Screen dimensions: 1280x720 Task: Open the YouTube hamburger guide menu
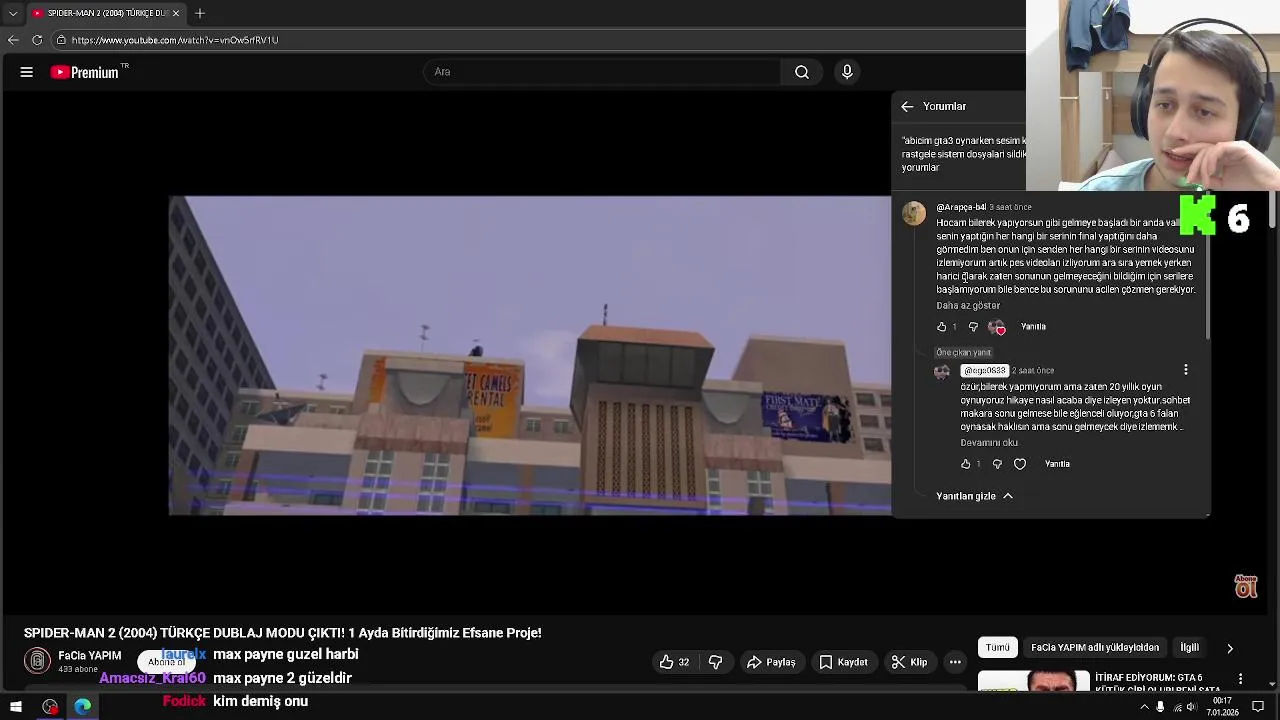pyautogui.click(x=27, y=72)
